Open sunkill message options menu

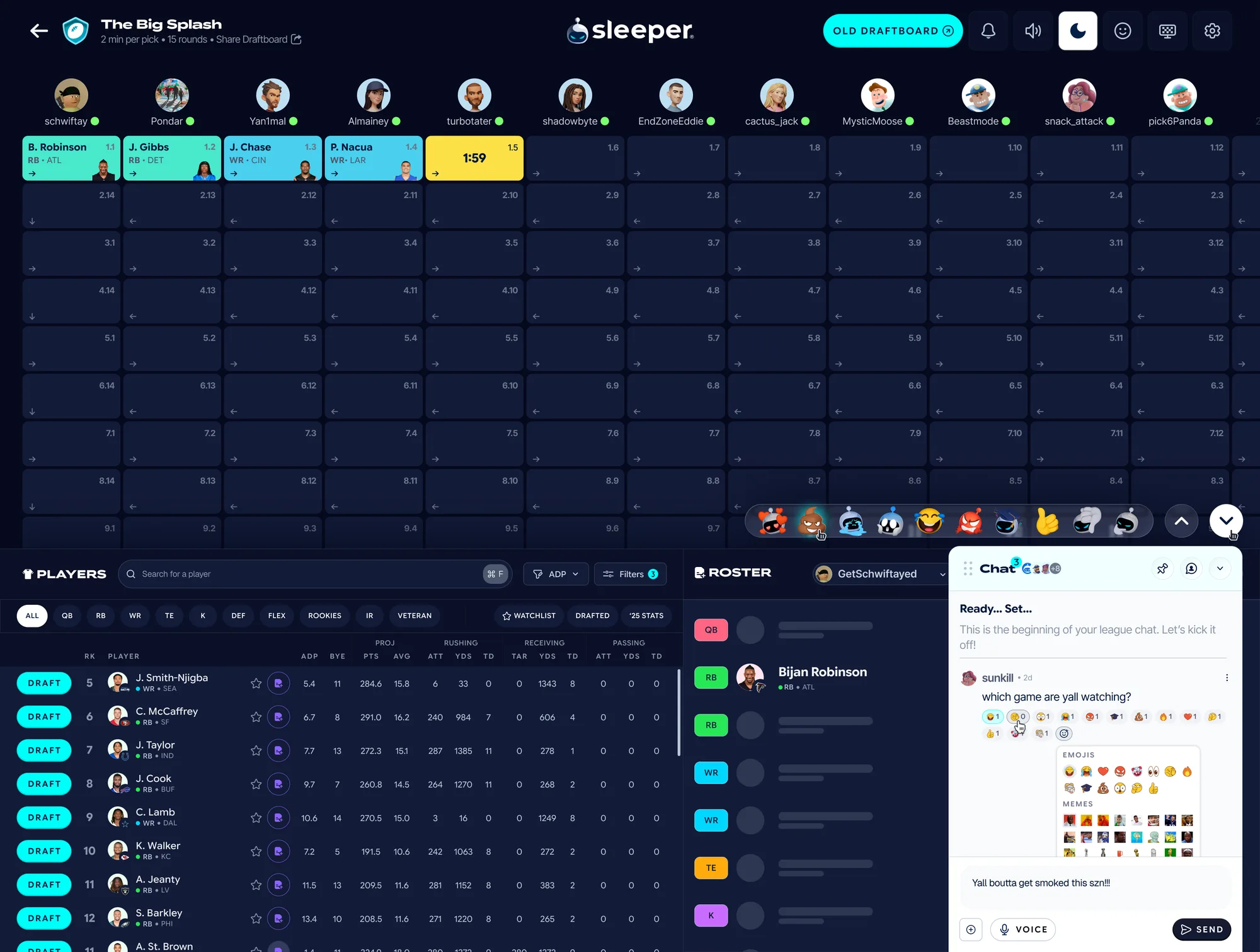click(1227, 678)
